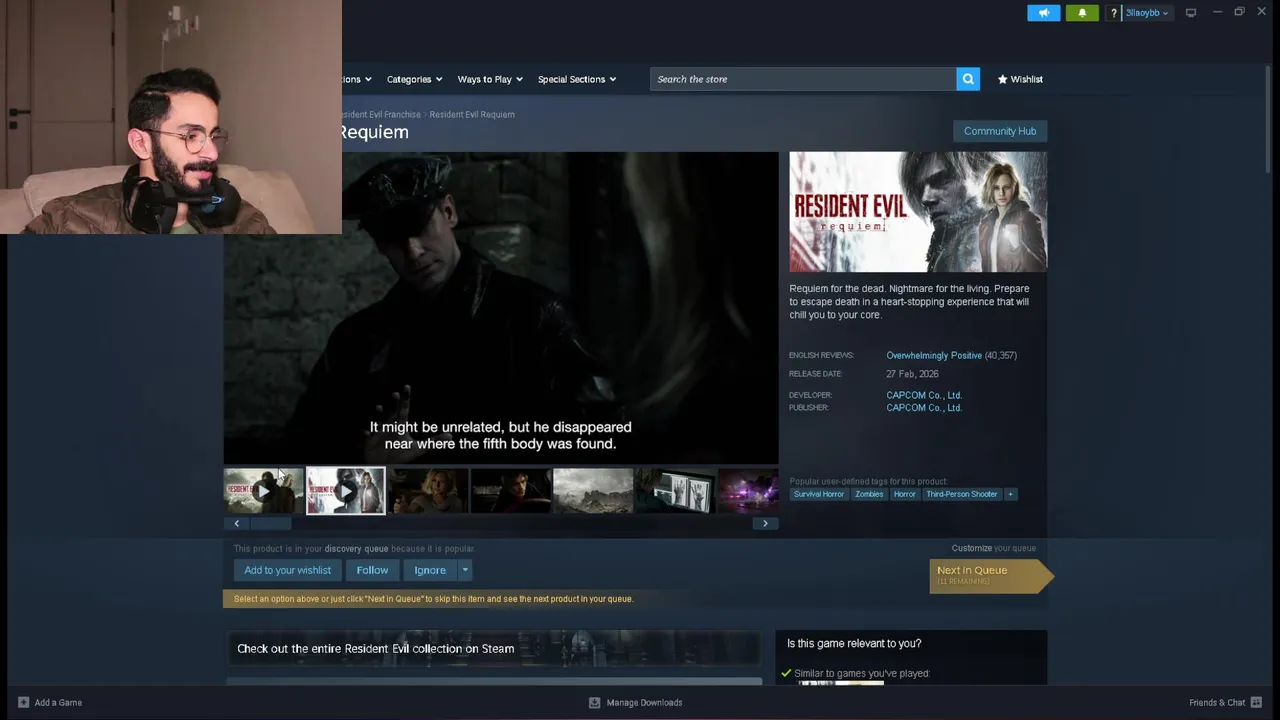Click the thumbnail strip right arrow
The image size is (1280, 720).
pyautogui.click(x=765, y=523)
